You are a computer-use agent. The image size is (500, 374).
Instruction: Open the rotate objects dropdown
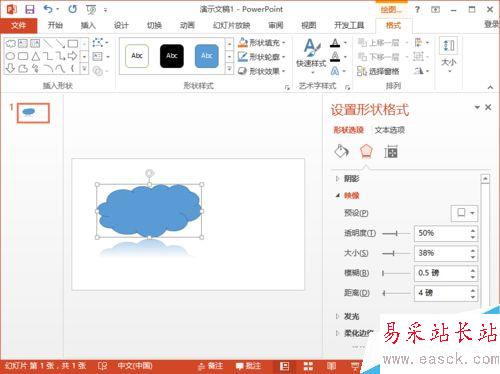tap(421, 71)
